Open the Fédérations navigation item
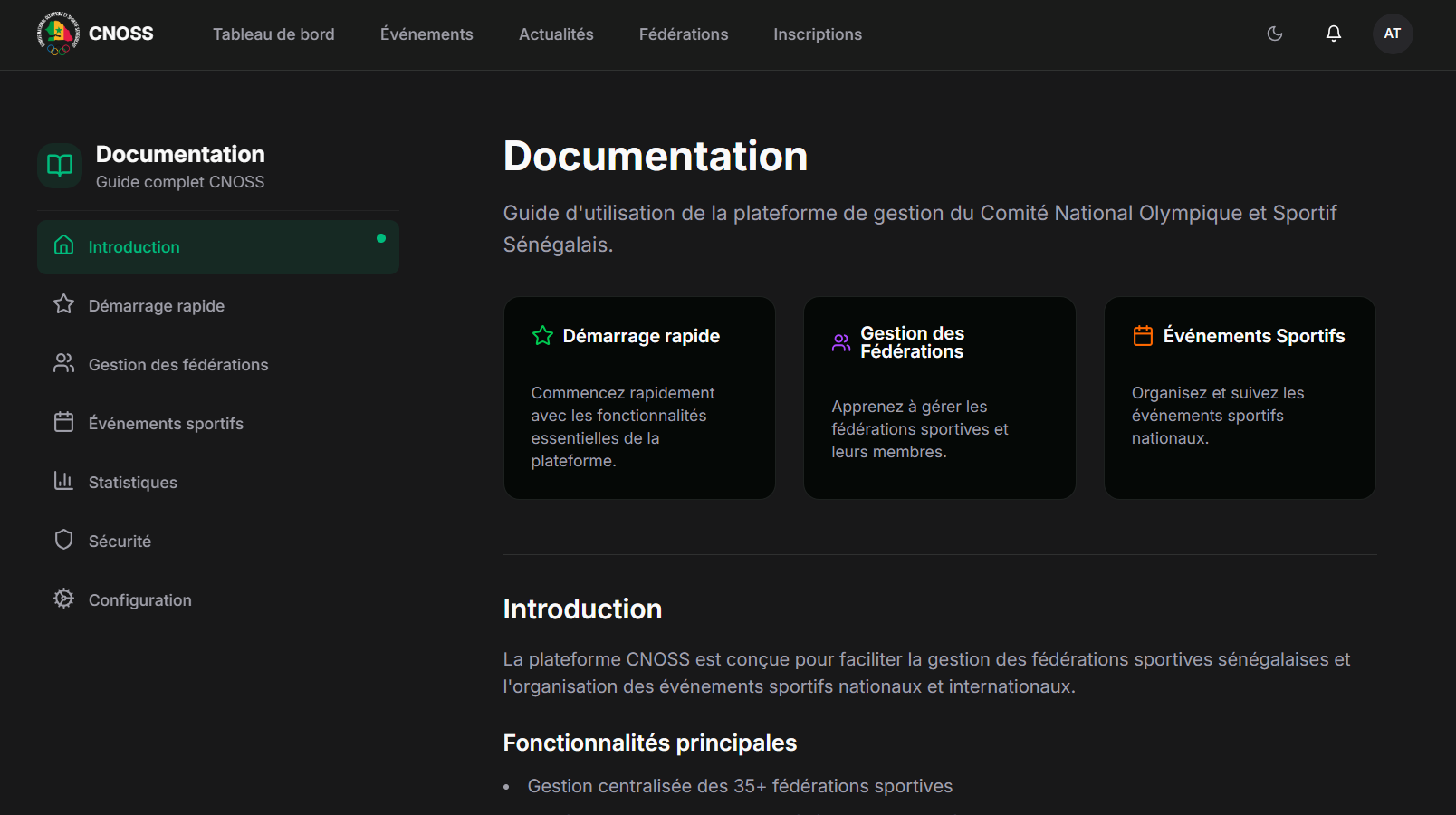This screenshot has width=1456, height=815. [x=683, y=34]
